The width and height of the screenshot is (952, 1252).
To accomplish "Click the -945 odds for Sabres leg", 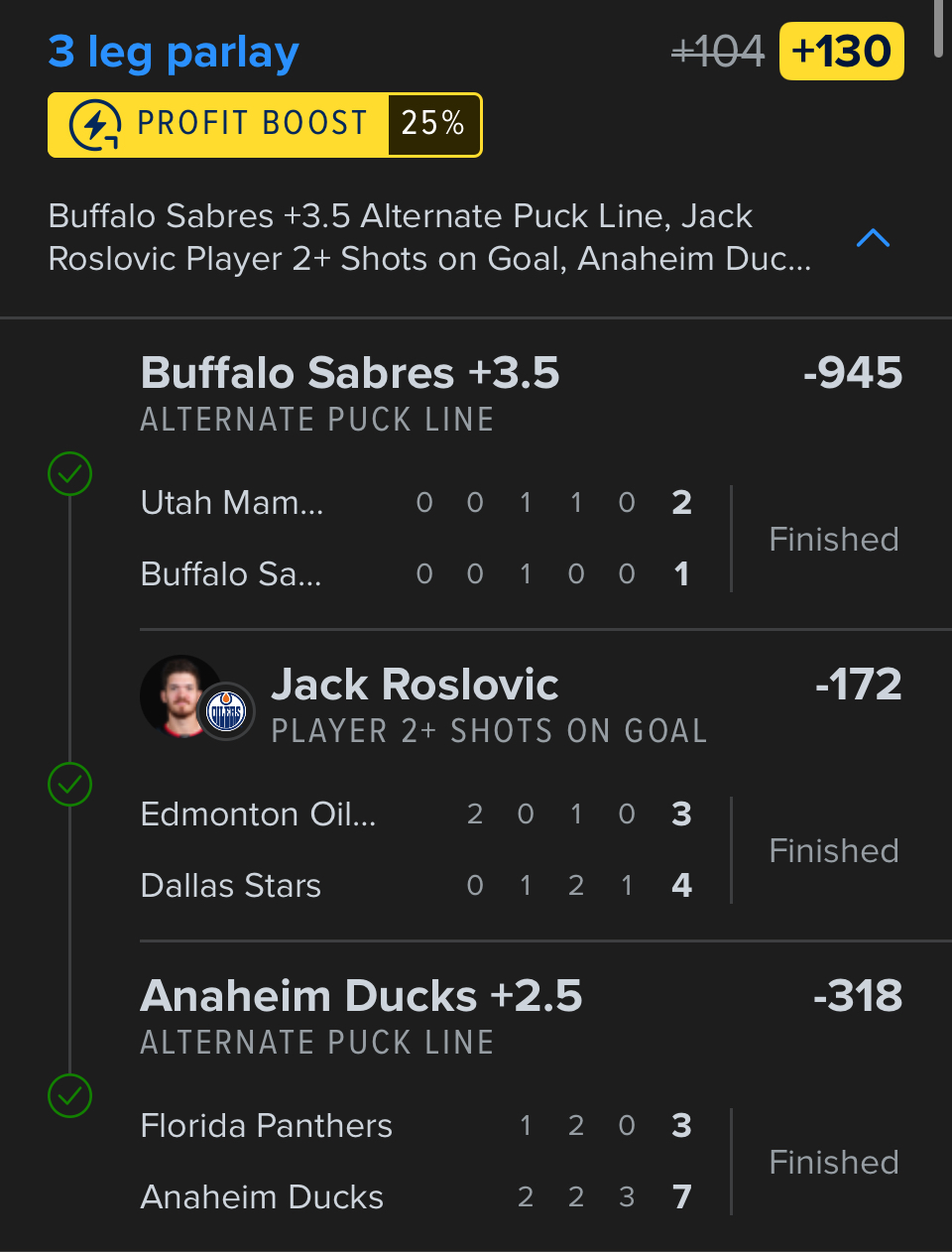I will [x=853, y=374].
